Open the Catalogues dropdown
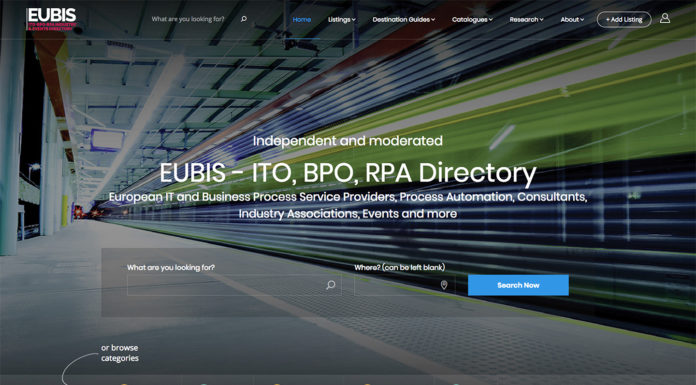 coord(472,20)
